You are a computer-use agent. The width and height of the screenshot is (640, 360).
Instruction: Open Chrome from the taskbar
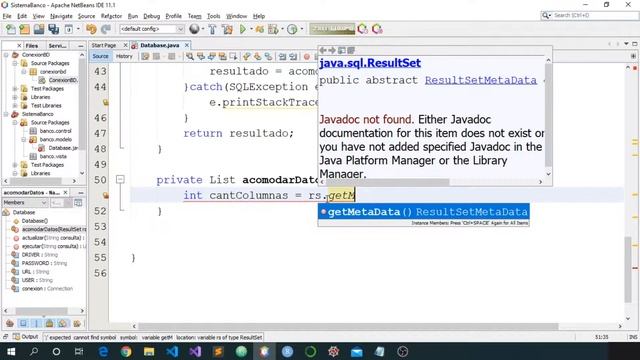[126, 351]
